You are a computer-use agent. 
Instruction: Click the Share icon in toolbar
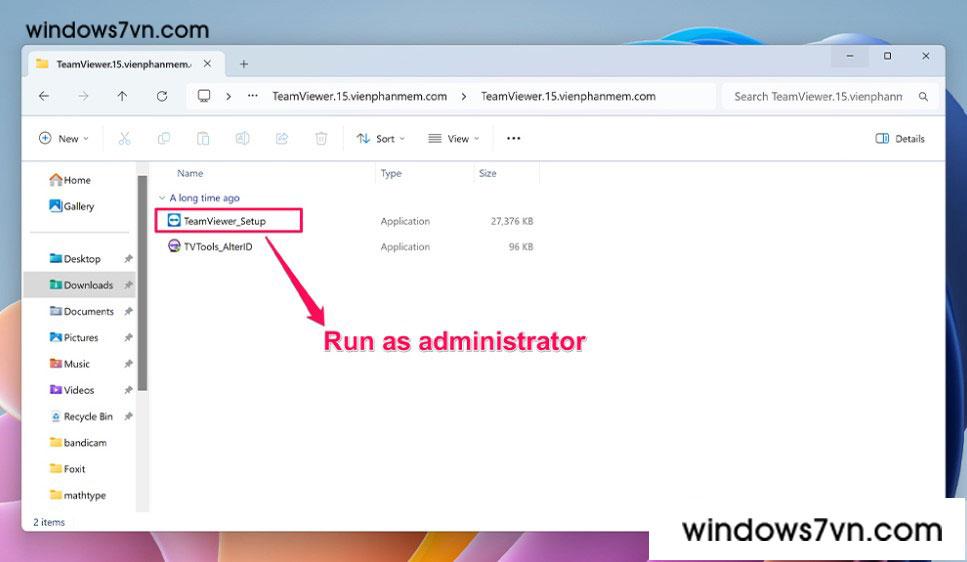click(x=282, y=139)
